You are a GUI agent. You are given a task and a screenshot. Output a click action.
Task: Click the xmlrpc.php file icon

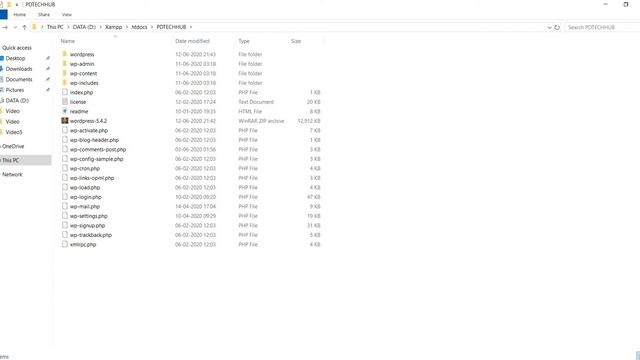[x=64, y=244]
